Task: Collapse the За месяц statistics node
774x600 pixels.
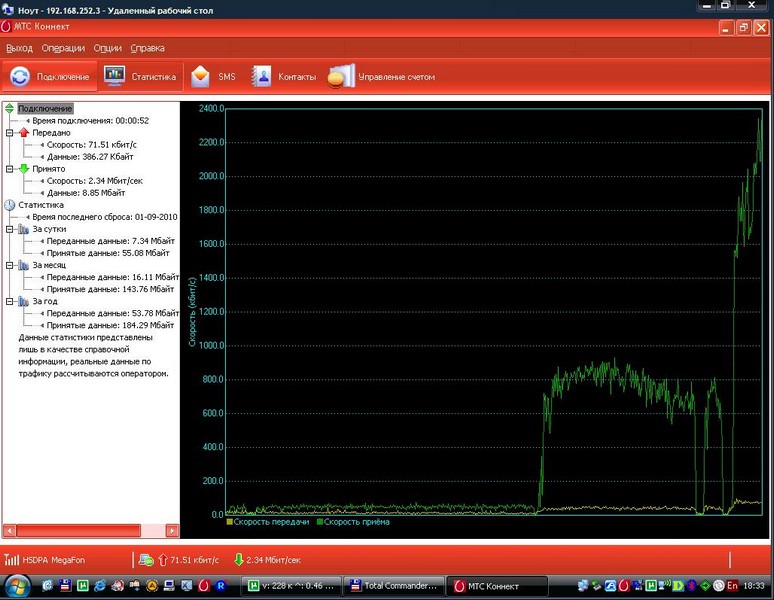Action: coord(9,265)
